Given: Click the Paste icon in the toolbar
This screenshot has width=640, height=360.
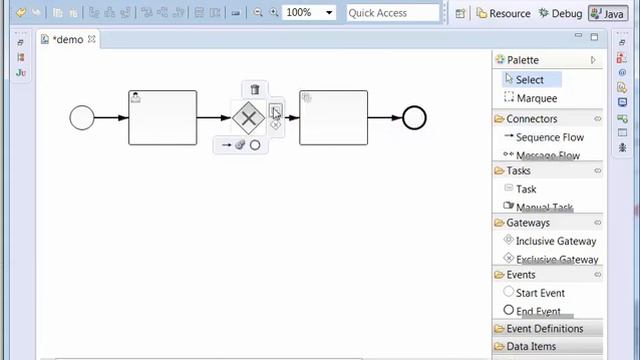Looking at the screenshot, I should (x=73, y=13).
